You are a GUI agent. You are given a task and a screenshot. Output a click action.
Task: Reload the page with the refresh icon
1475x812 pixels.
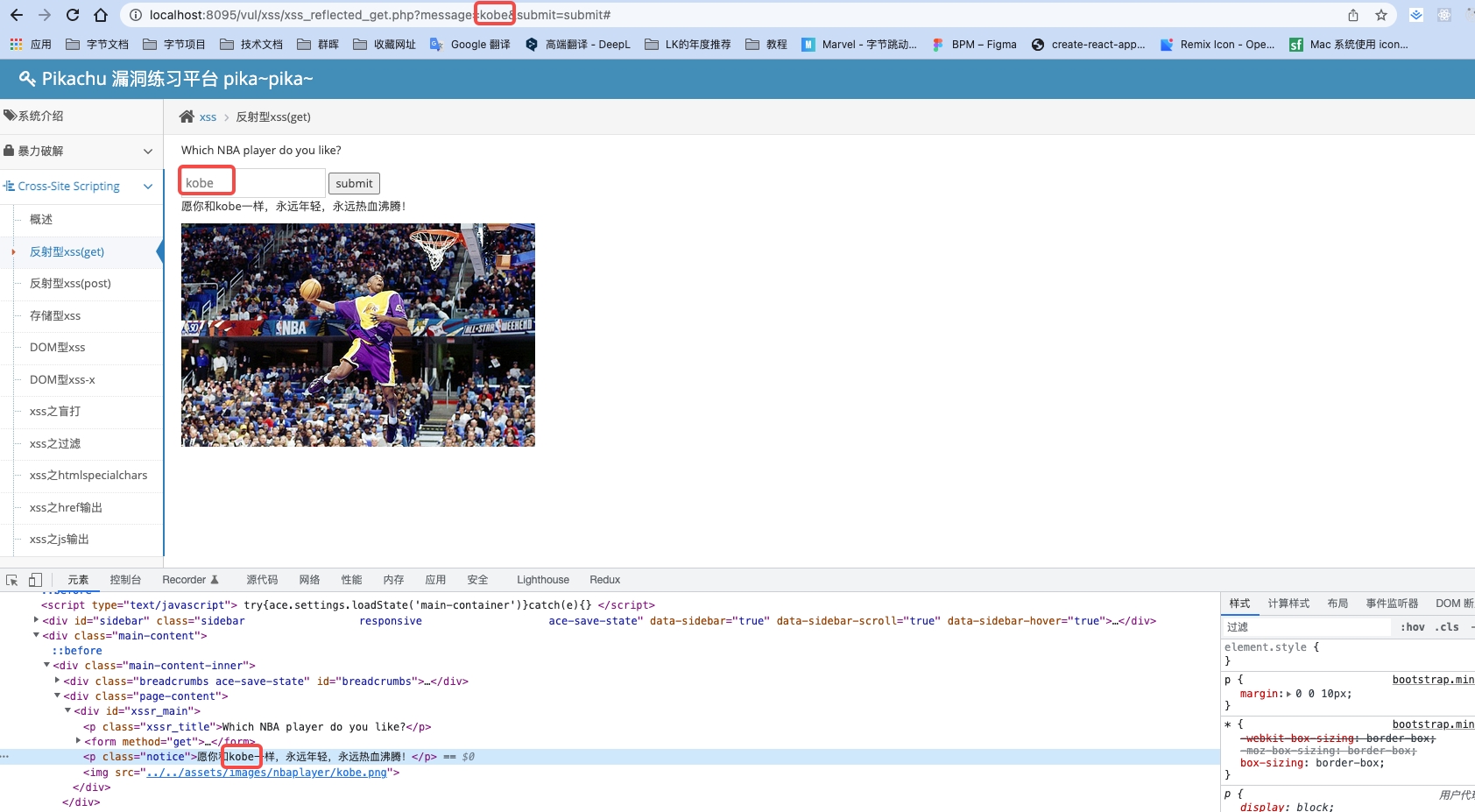73,15
